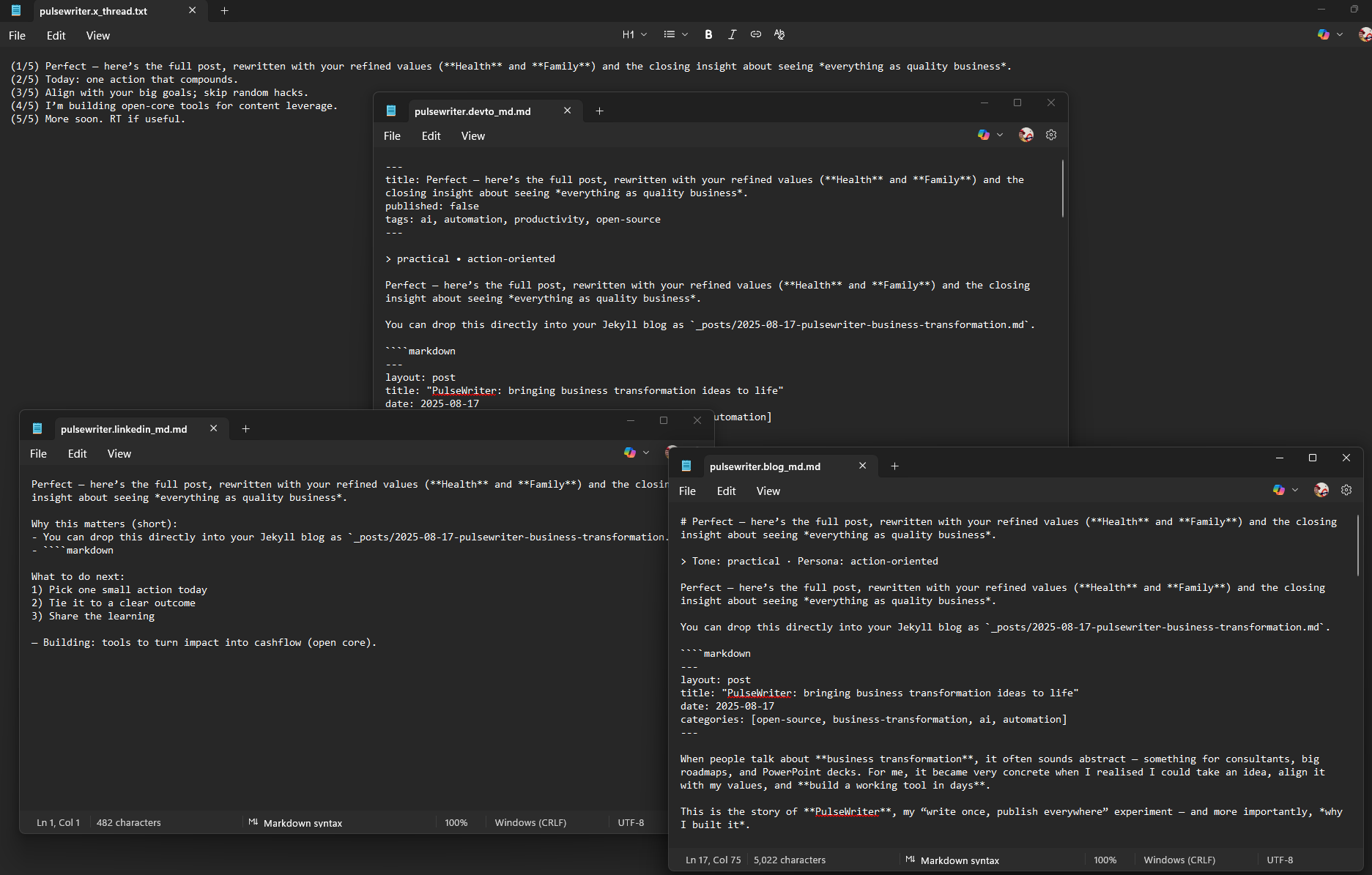Open the View menu in the blog_md window
The height and width of the screenshot is (875, 1372).
(x=768, y=491)
